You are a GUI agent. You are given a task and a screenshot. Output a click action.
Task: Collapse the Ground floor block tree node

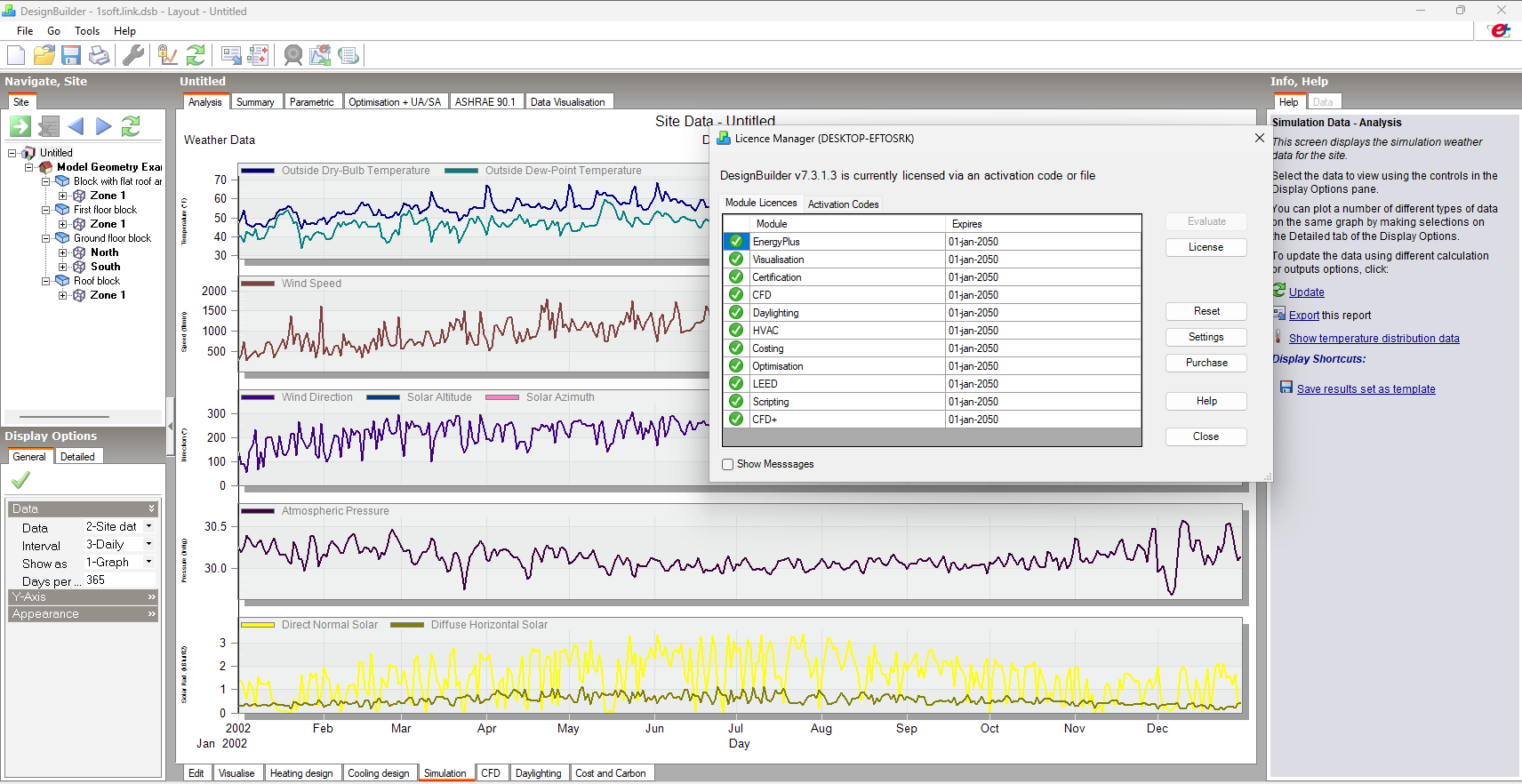[46, 238]
